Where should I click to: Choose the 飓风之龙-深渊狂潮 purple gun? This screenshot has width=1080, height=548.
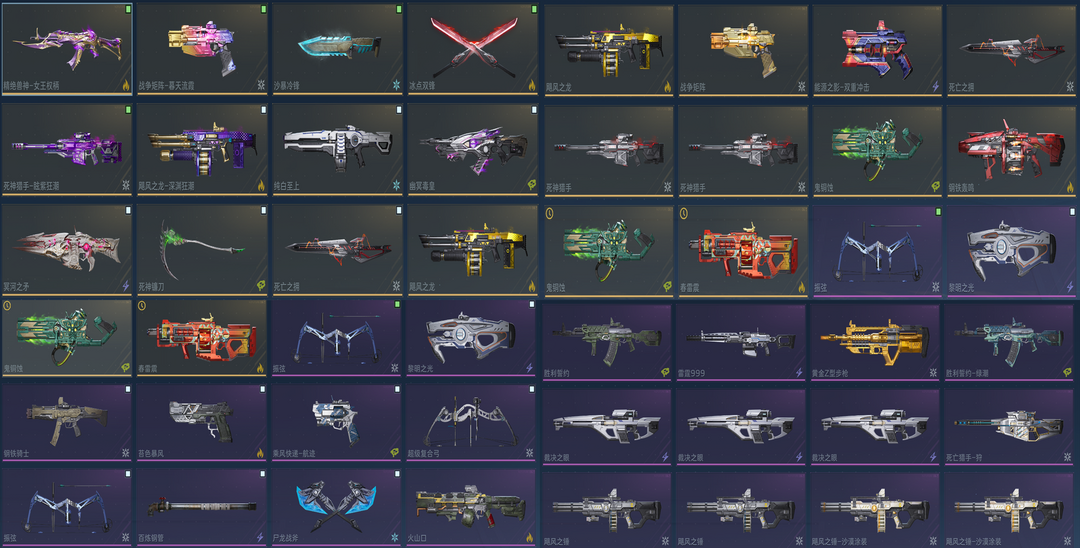(x=202, y=147)
